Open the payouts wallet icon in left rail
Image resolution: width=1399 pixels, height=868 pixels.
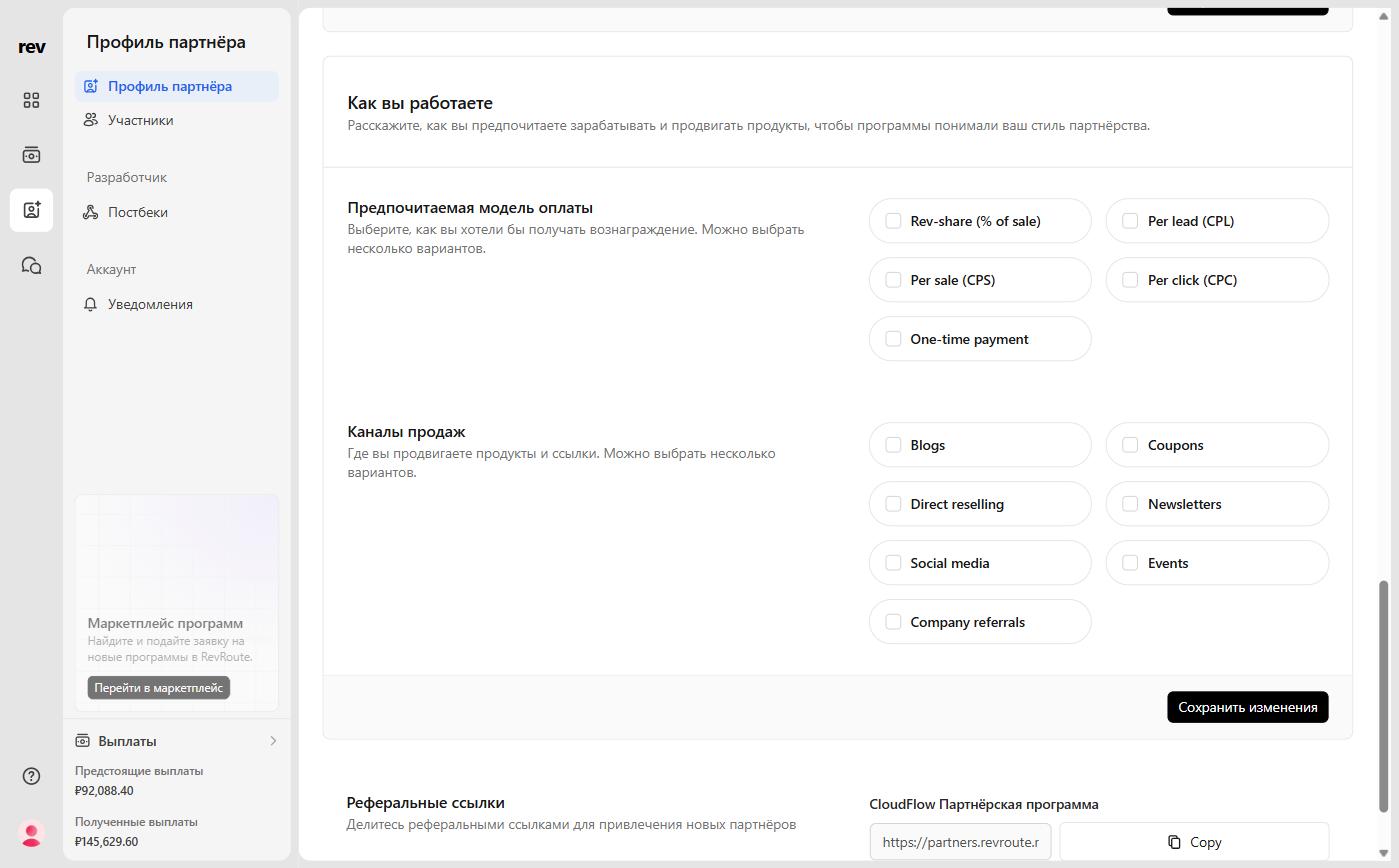(32, 155)
